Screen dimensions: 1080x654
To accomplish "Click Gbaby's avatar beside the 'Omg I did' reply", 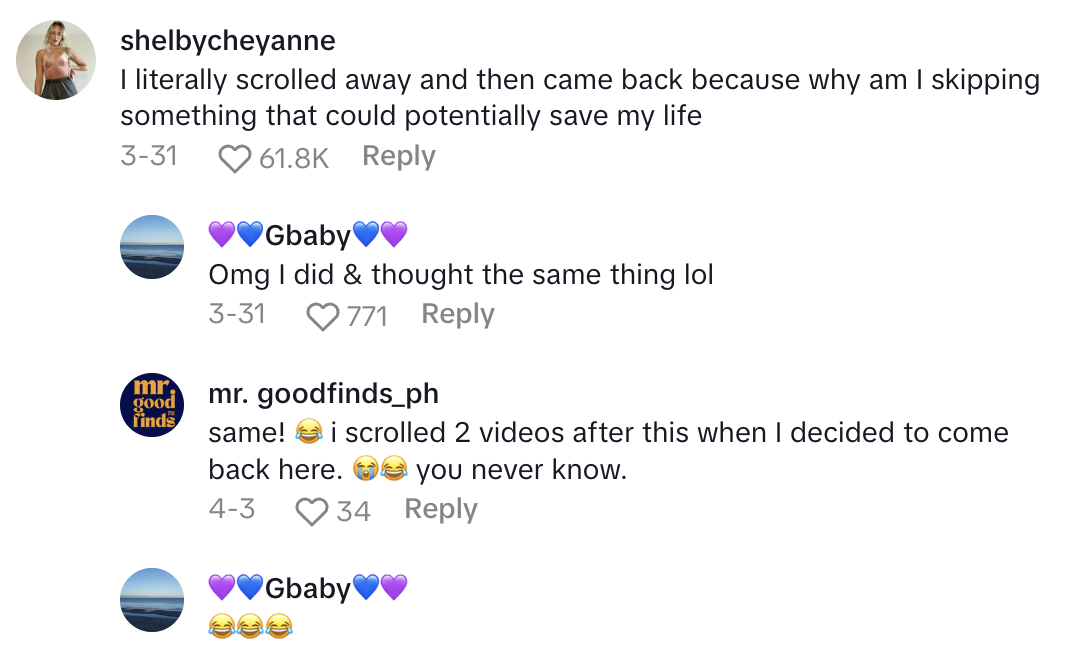I will click(x=152, y=247).
